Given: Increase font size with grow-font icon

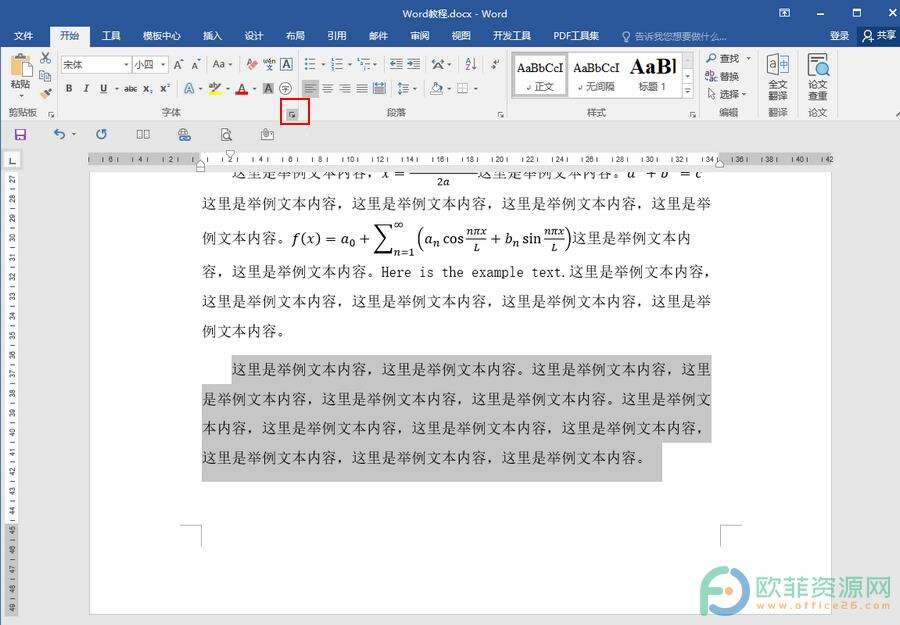Looking at the screenshot, I should tap(179, 64).
